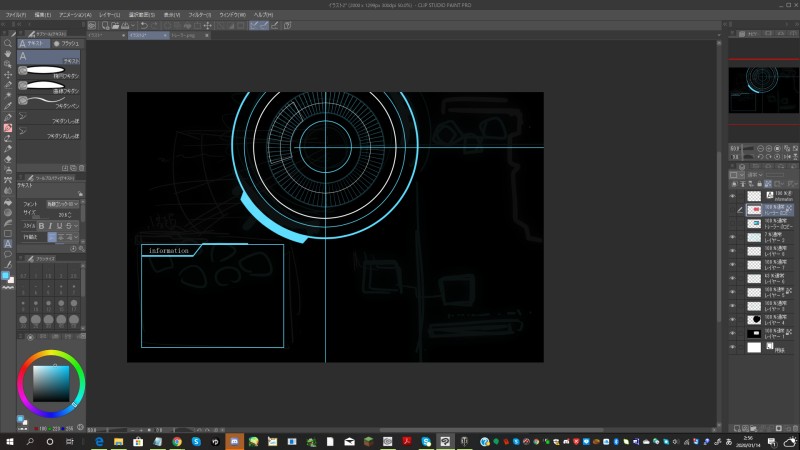The image size is (800, 450).
Task: Switch to the flash sub tool tab
Action: pyautogui.click(x=68, y=44)
